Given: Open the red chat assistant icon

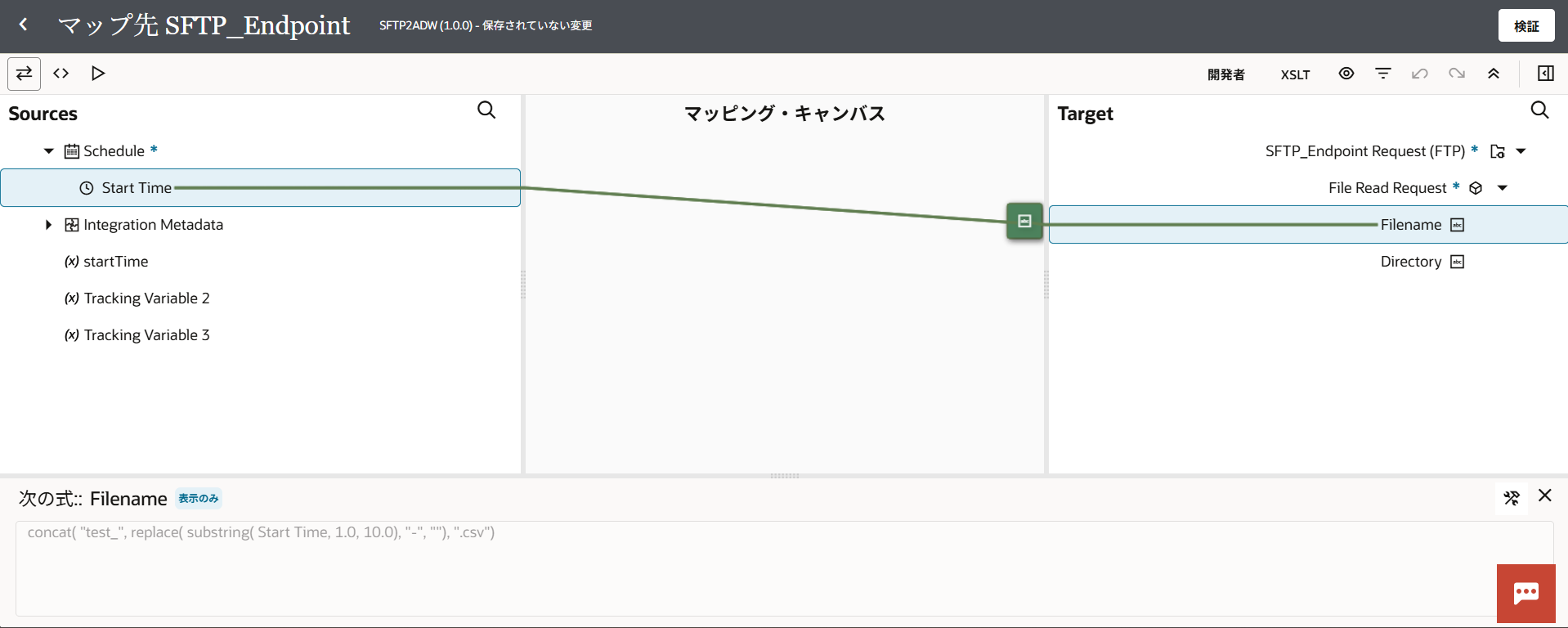Looking at the screenshot, I should click(1526, 594).
